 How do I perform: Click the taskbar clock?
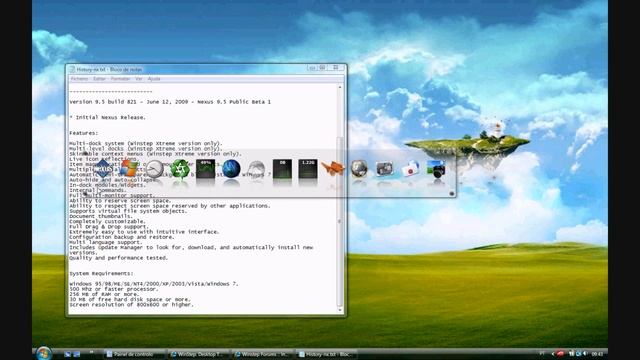point(597,354)
